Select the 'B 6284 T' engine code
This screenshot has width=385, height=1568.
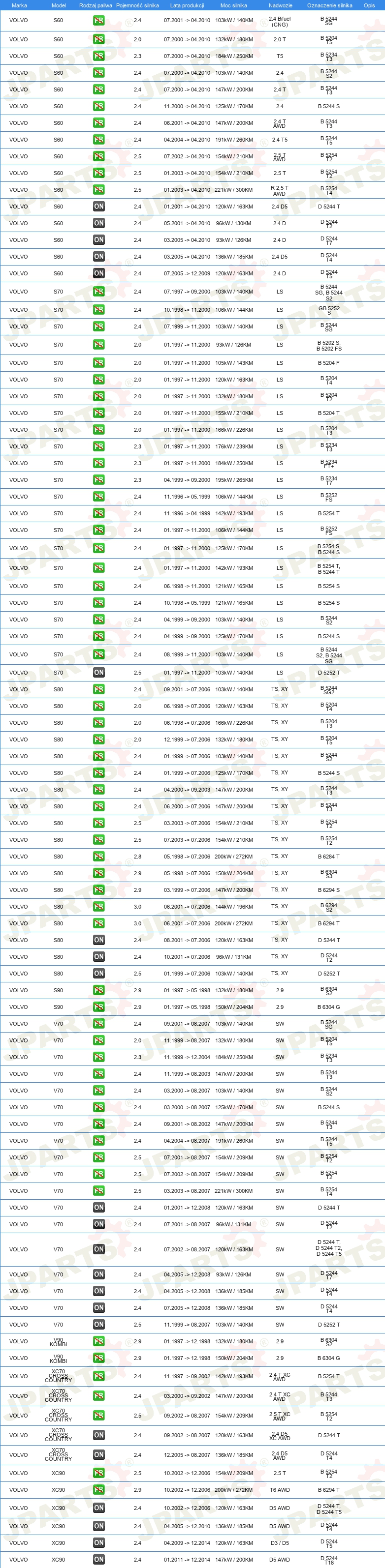pos(329,857)
